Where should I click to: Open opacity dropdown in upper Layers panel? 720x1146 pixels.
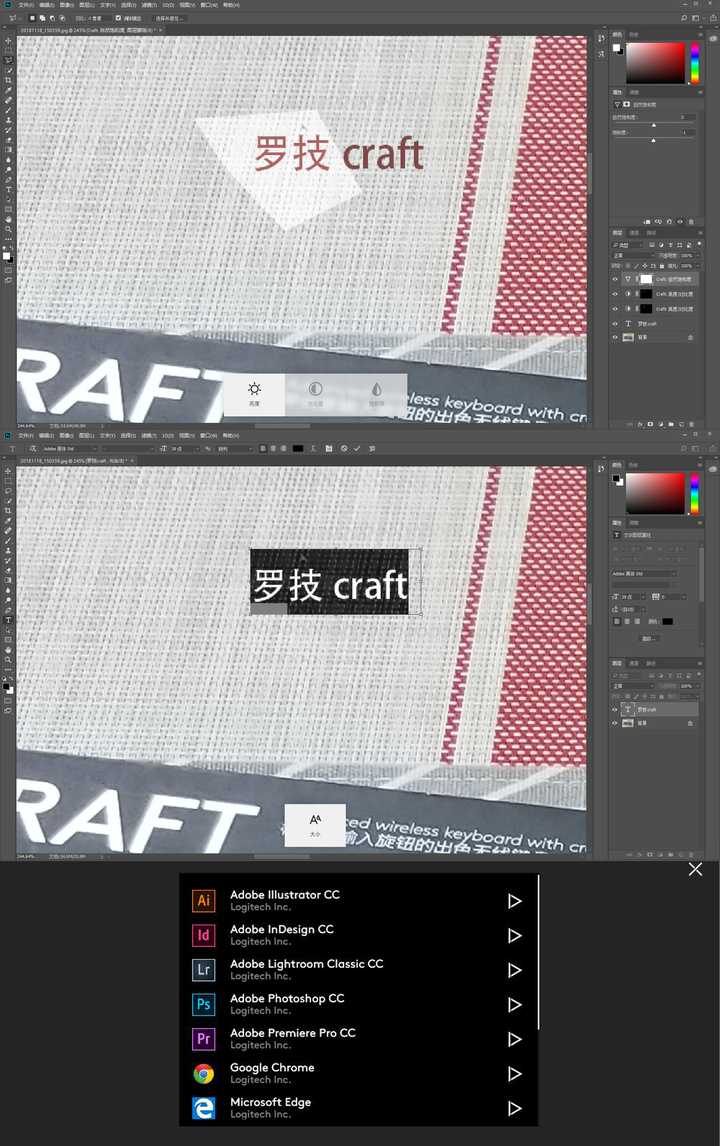pyautogui.click(x=698, y=255)
